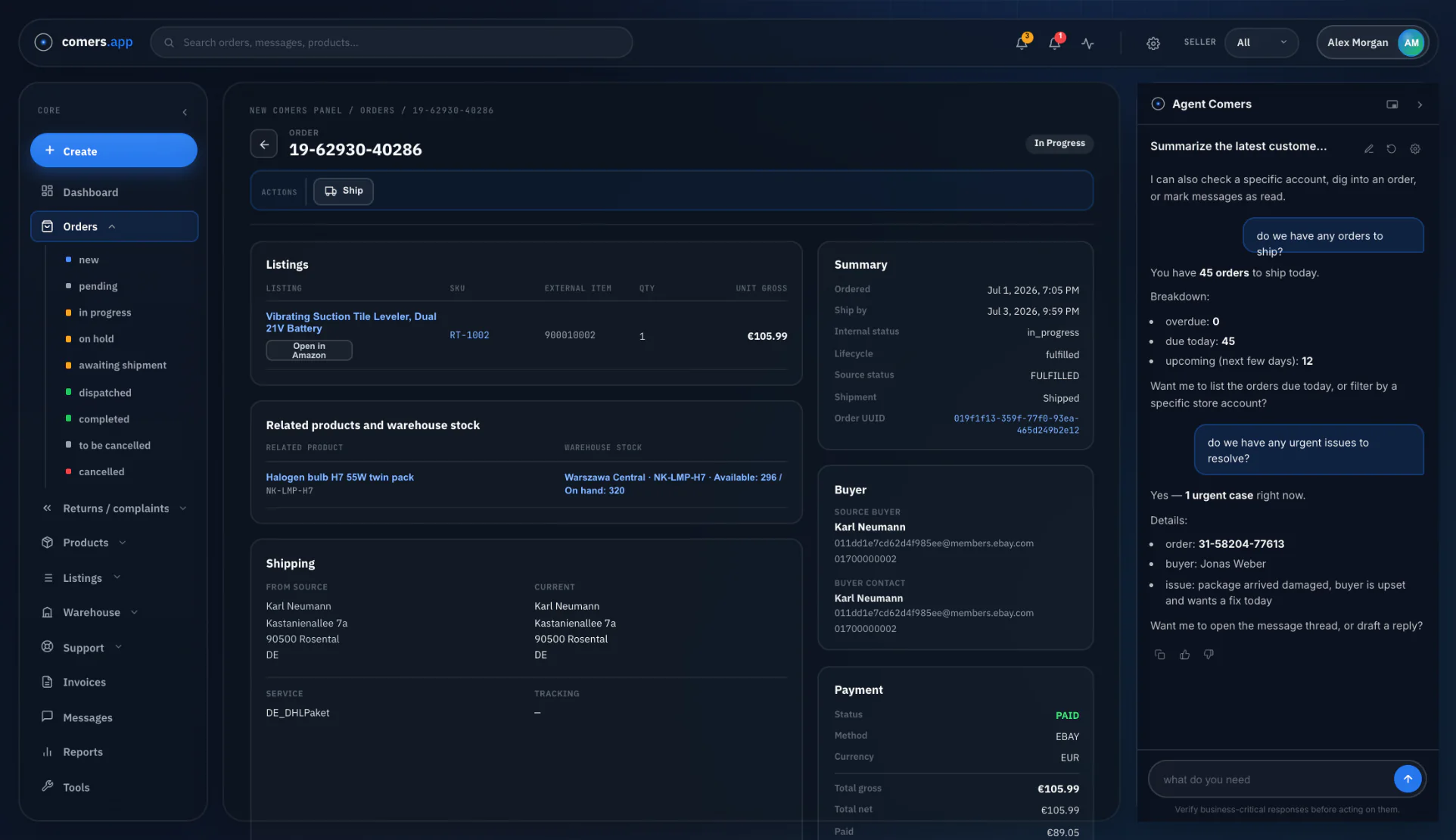Open Agent Comers chat settings gear
Screen dimensions: 1456x840
click(1414, 149)
